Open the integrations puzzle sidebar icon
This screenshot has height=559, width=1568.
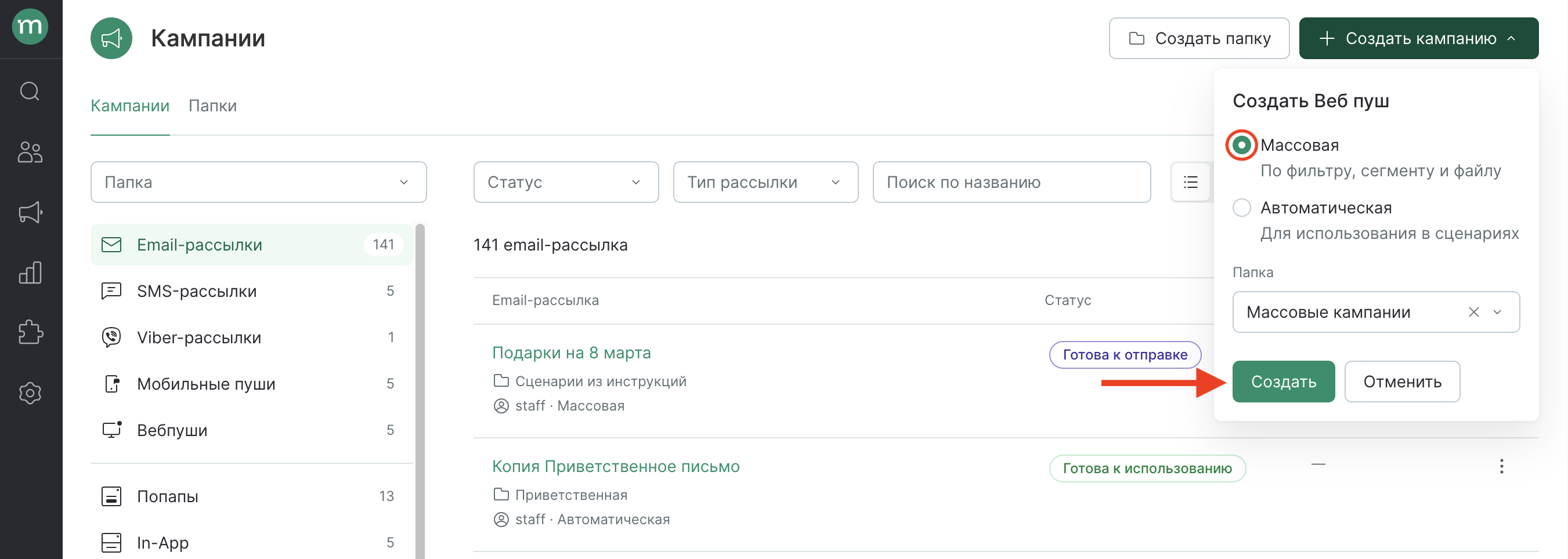coord(30,333)
